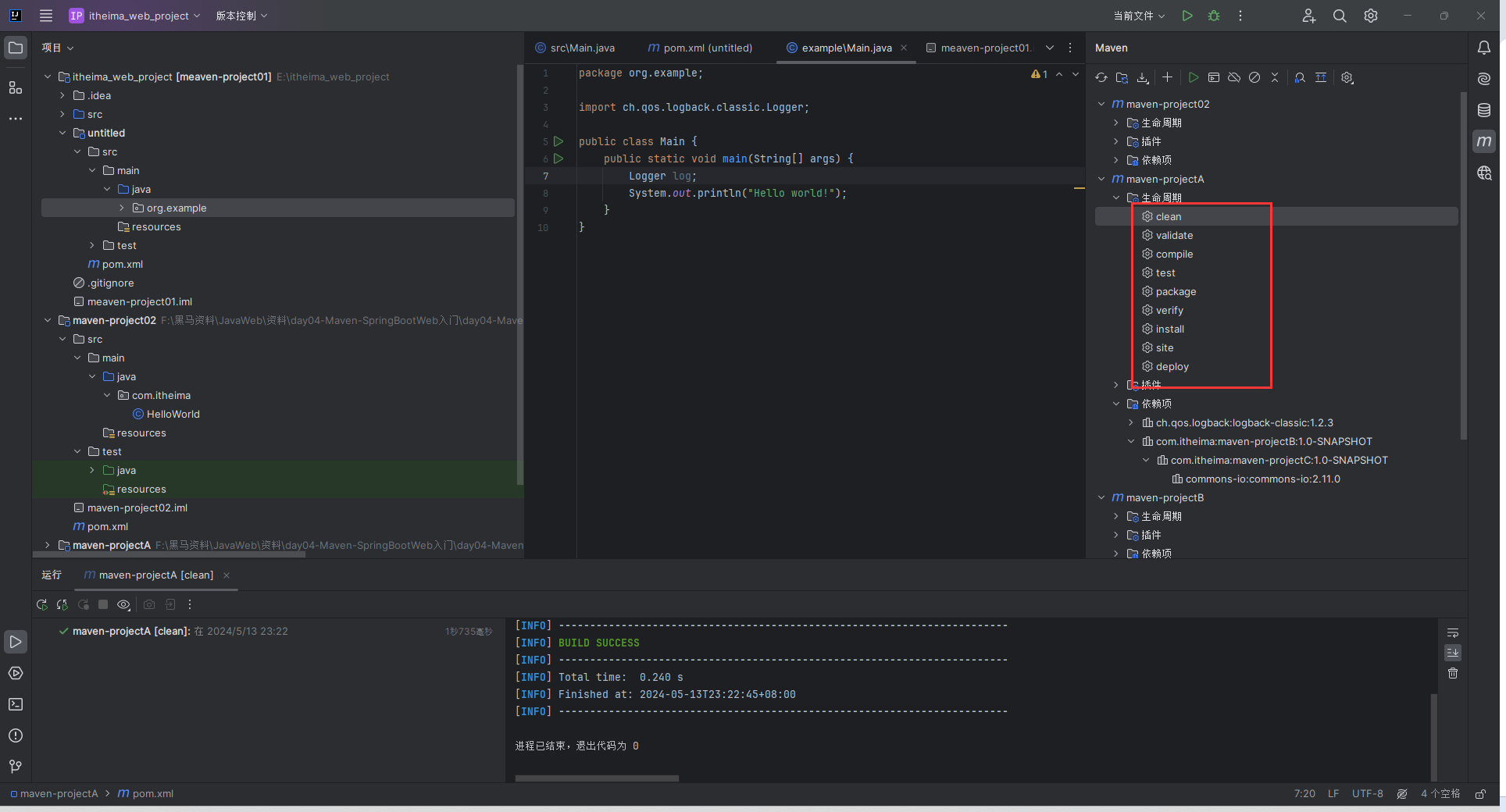Switch to meaven-project01 editor tab
Screen dimensions: 1506x812
coord(980,48)
